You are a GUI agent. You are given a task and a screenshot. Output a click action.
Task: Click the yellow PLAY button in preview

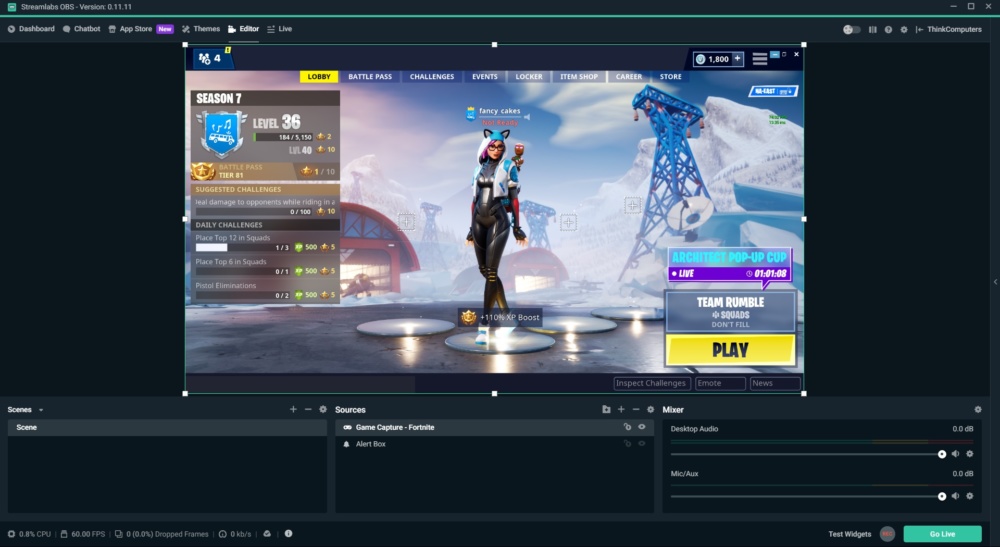[x=730, y=350]
